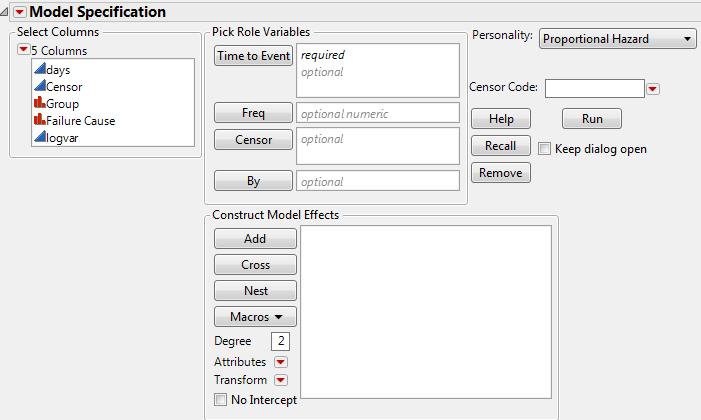Select the Censor column in list
The image size is (701, 420).
(63, 87)
